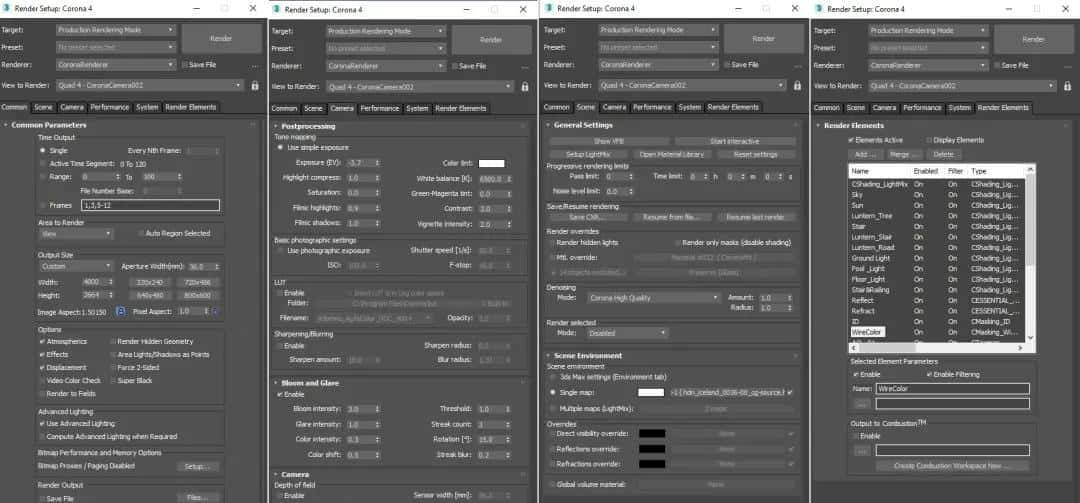The image size is (1080, 503).
Task: Click '...' browse button below WireColor name field
Action: click(x=862, y=404)
